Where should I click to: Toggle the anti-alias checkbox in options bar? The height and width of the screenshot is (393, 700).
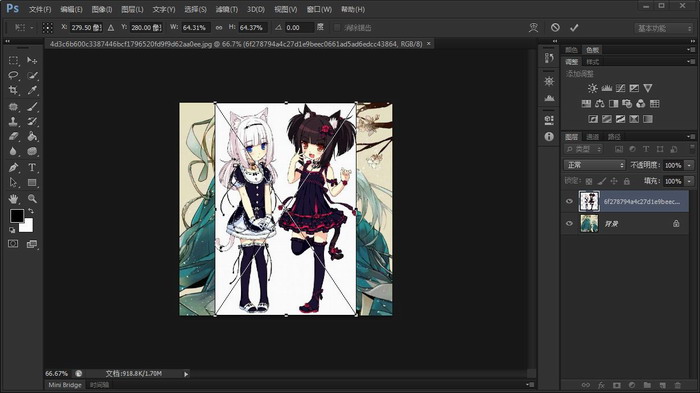click(x=337, y=28)
